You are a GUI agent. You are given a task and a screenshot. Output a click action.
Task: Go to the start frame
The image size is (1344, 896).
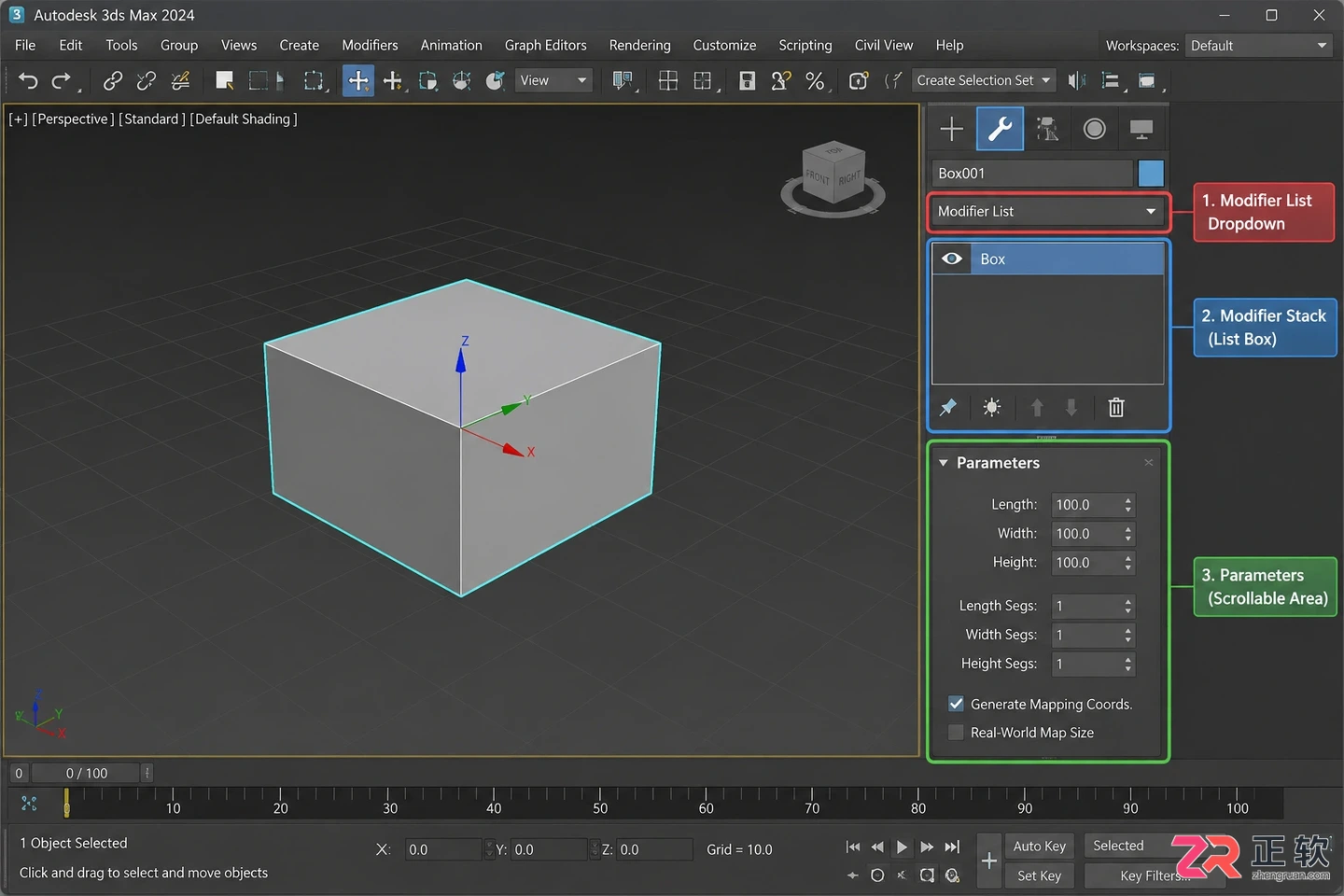[x=853, y=847]
